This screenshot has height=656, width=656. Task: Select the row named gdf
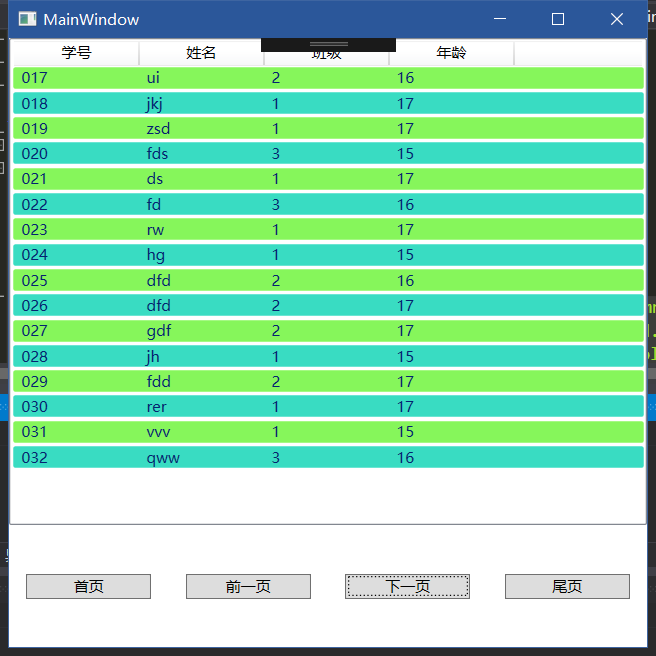pyautogui.click(x=328, y=331)
